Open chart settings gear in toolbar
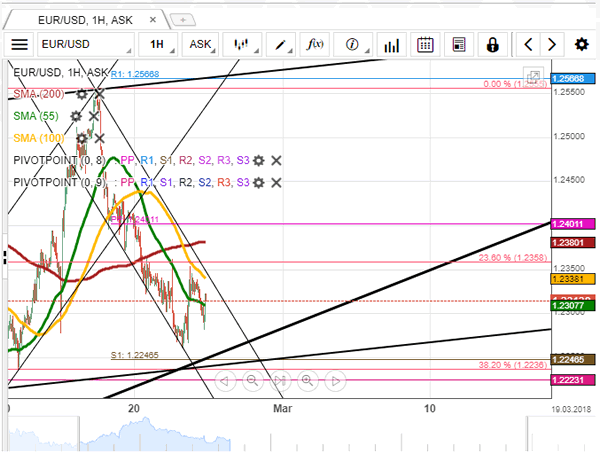 click(581, 44)
